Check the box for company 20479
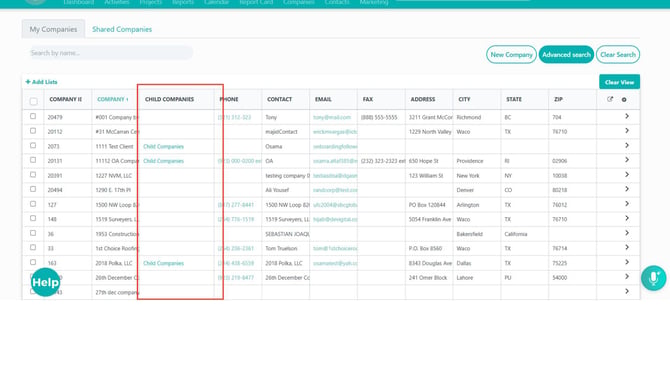 pyautogui.click(x=33, y=116)
